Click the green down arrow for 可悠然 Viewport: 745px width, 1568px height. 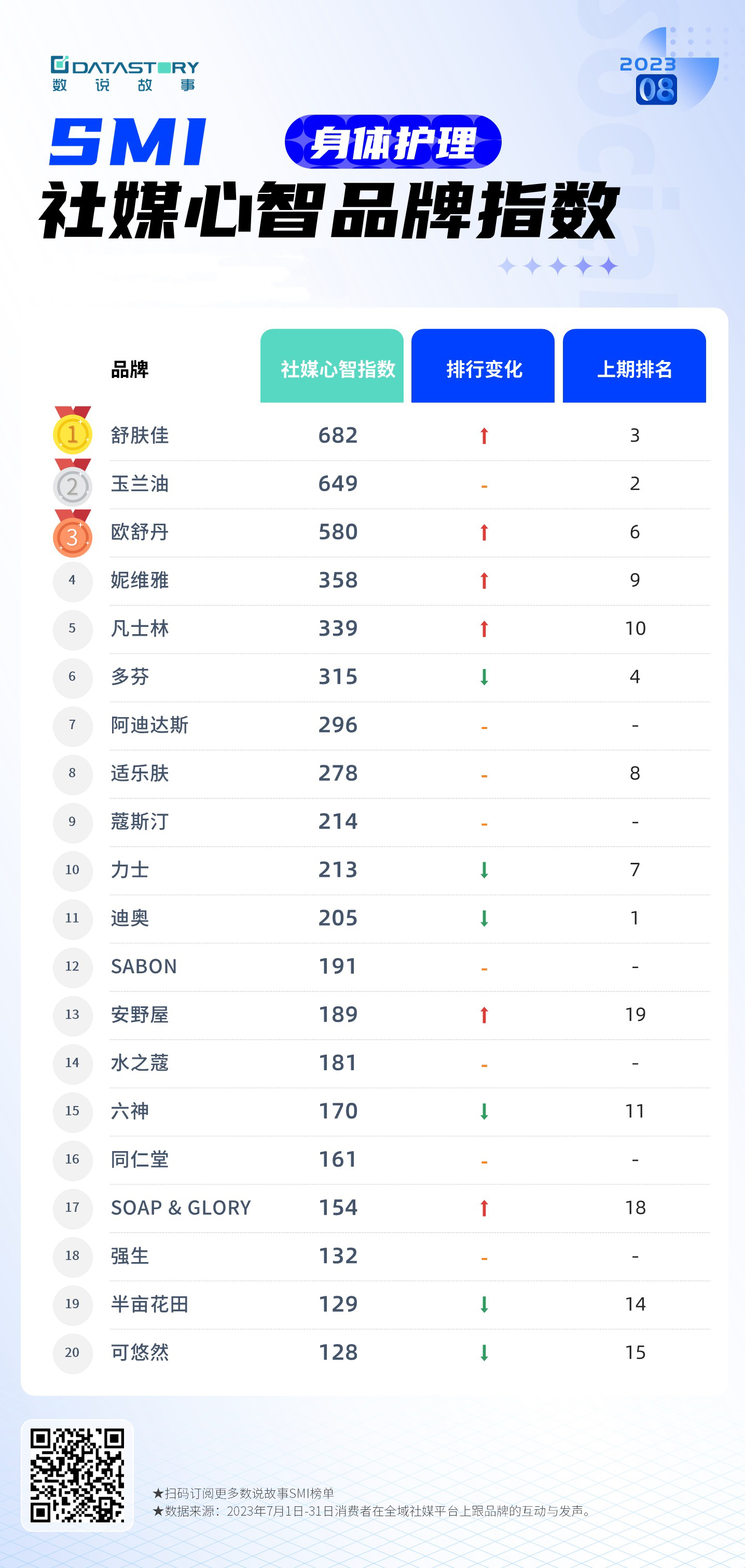click(484, 1352)
